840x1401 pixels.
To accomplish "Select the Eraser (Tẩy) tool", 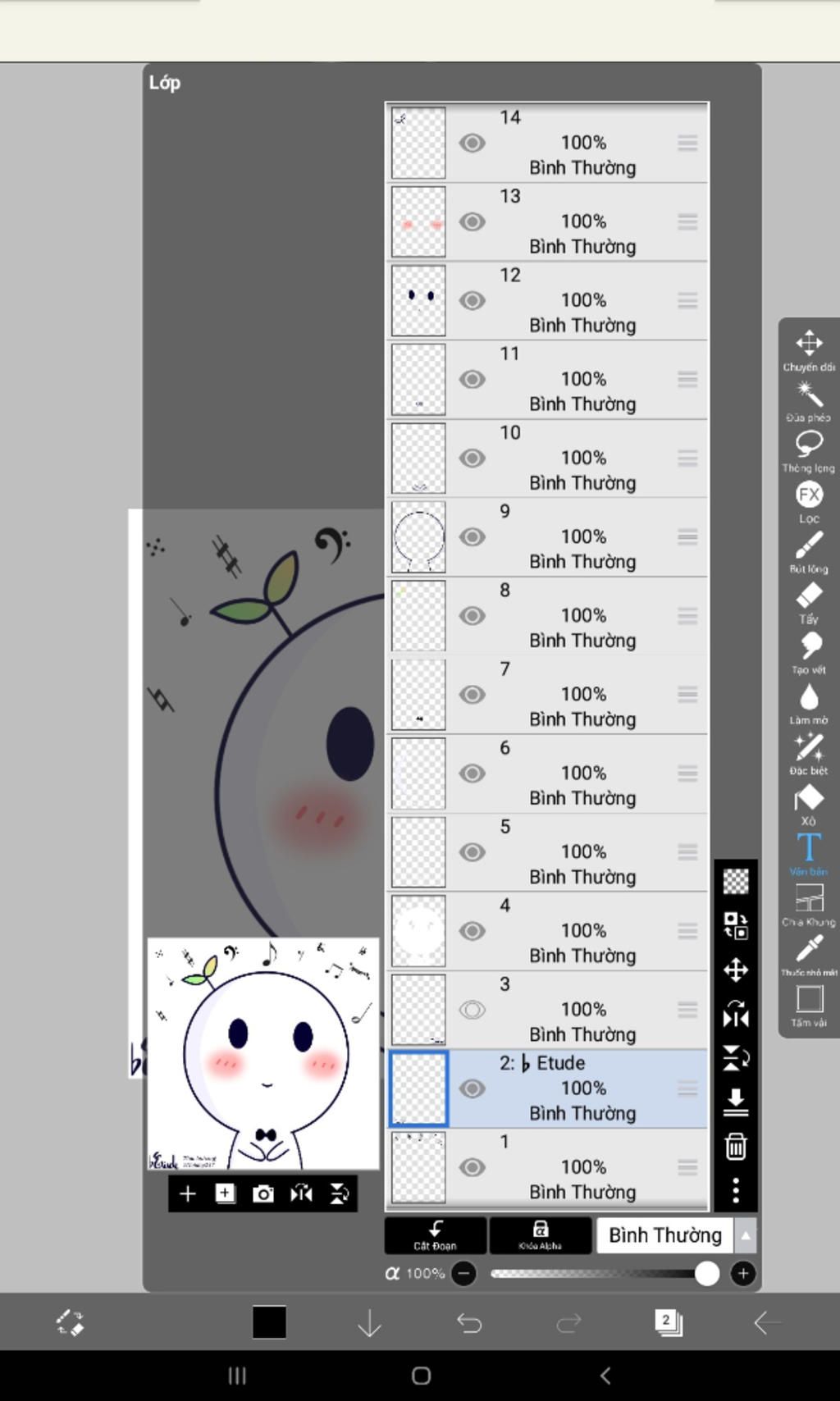I will coord(809,602).
